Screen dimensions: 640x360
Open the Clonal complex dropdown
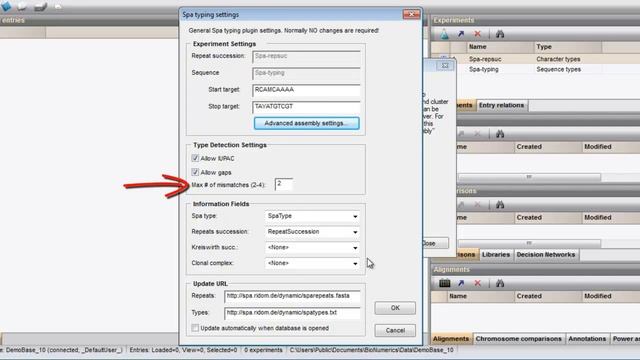[x=312, y=263]
